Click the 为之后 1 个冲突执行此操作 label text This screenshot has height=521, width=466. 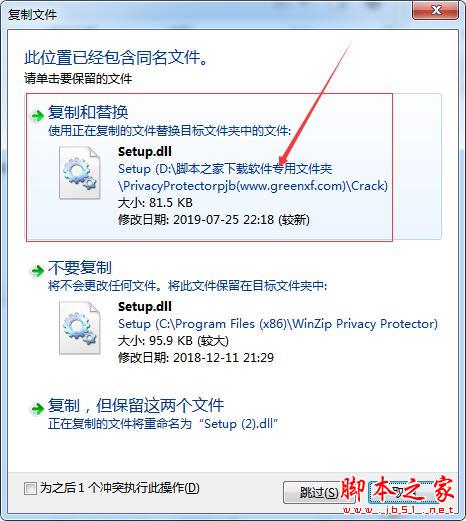pyautogui.click(x=120, y=488)
